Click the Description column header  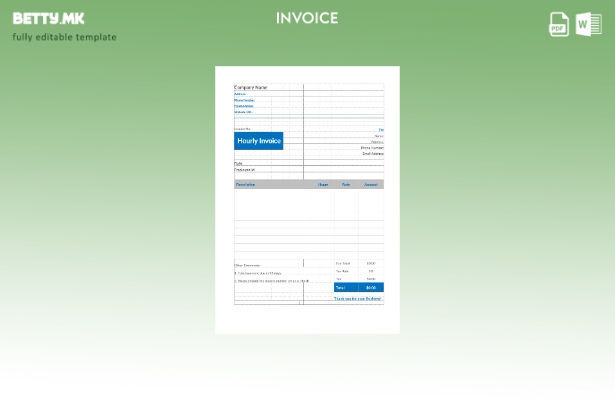tap(246, 184)
